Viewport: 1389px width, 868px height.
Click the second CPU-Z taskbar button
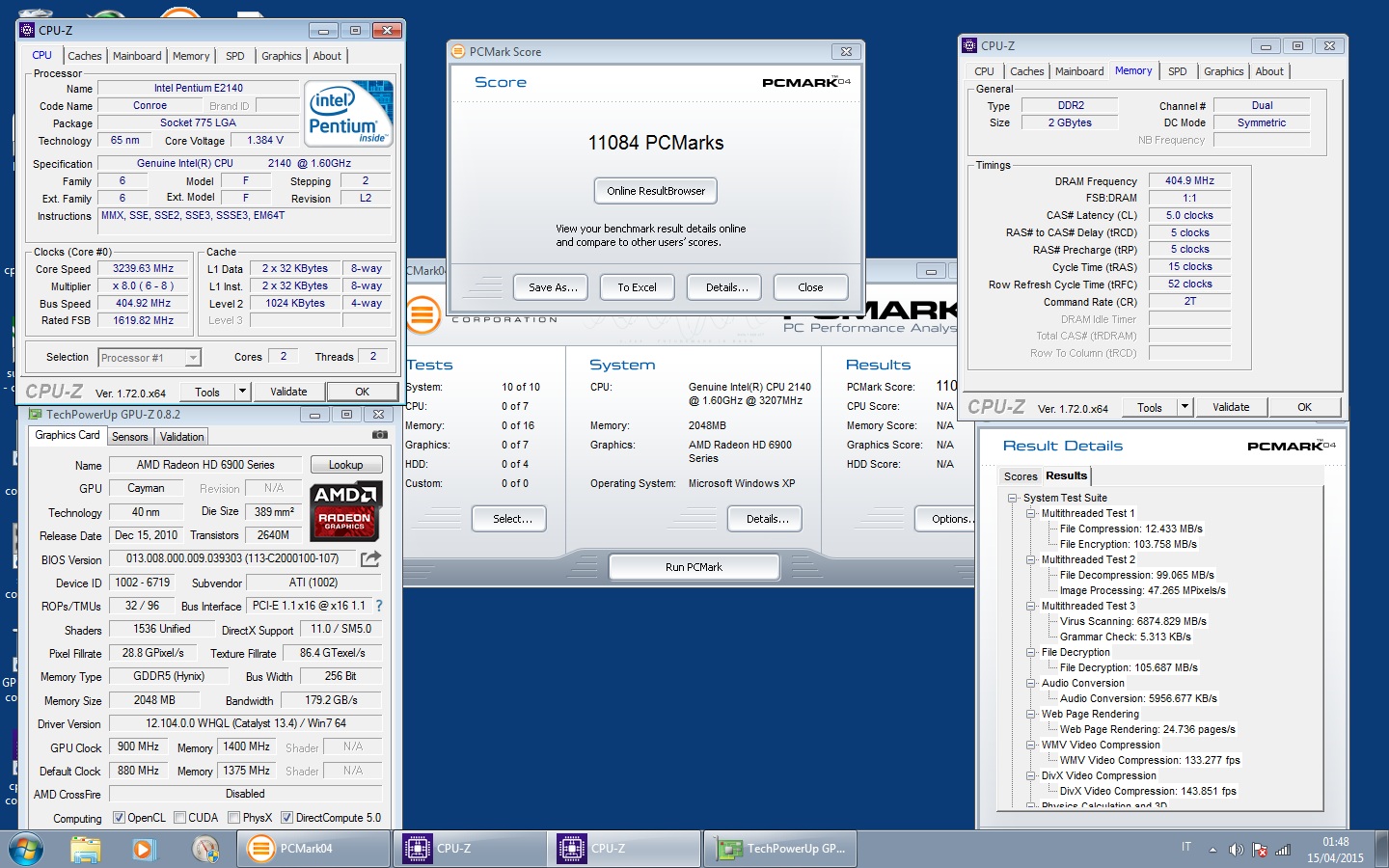coord(625,849)
